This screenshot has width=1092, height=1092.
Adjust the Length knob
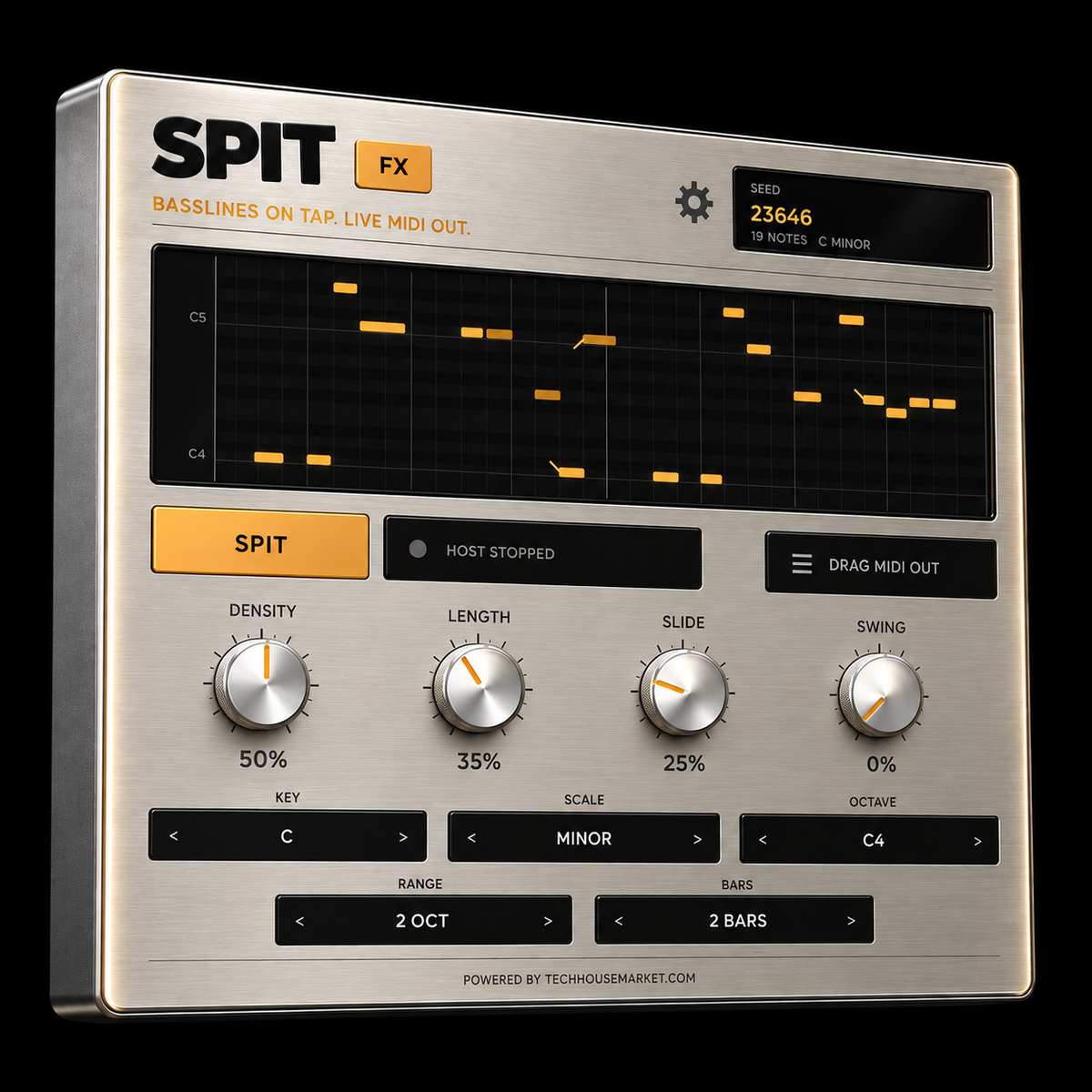tap(478, 687)
